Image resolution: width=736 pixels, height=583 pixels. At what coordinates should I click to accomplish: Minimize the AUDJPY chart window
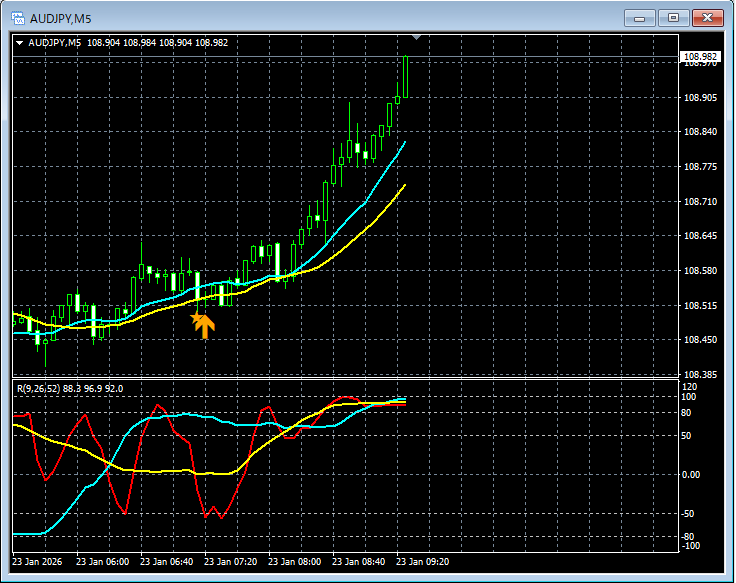[x=639, y=18]
